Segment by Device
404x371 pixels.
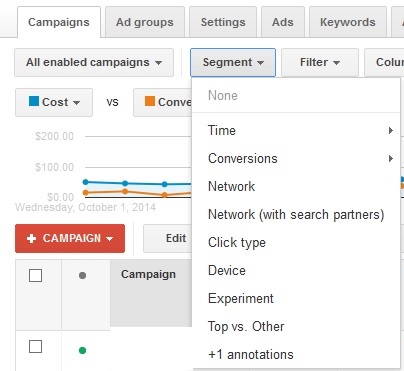[296, 270]
